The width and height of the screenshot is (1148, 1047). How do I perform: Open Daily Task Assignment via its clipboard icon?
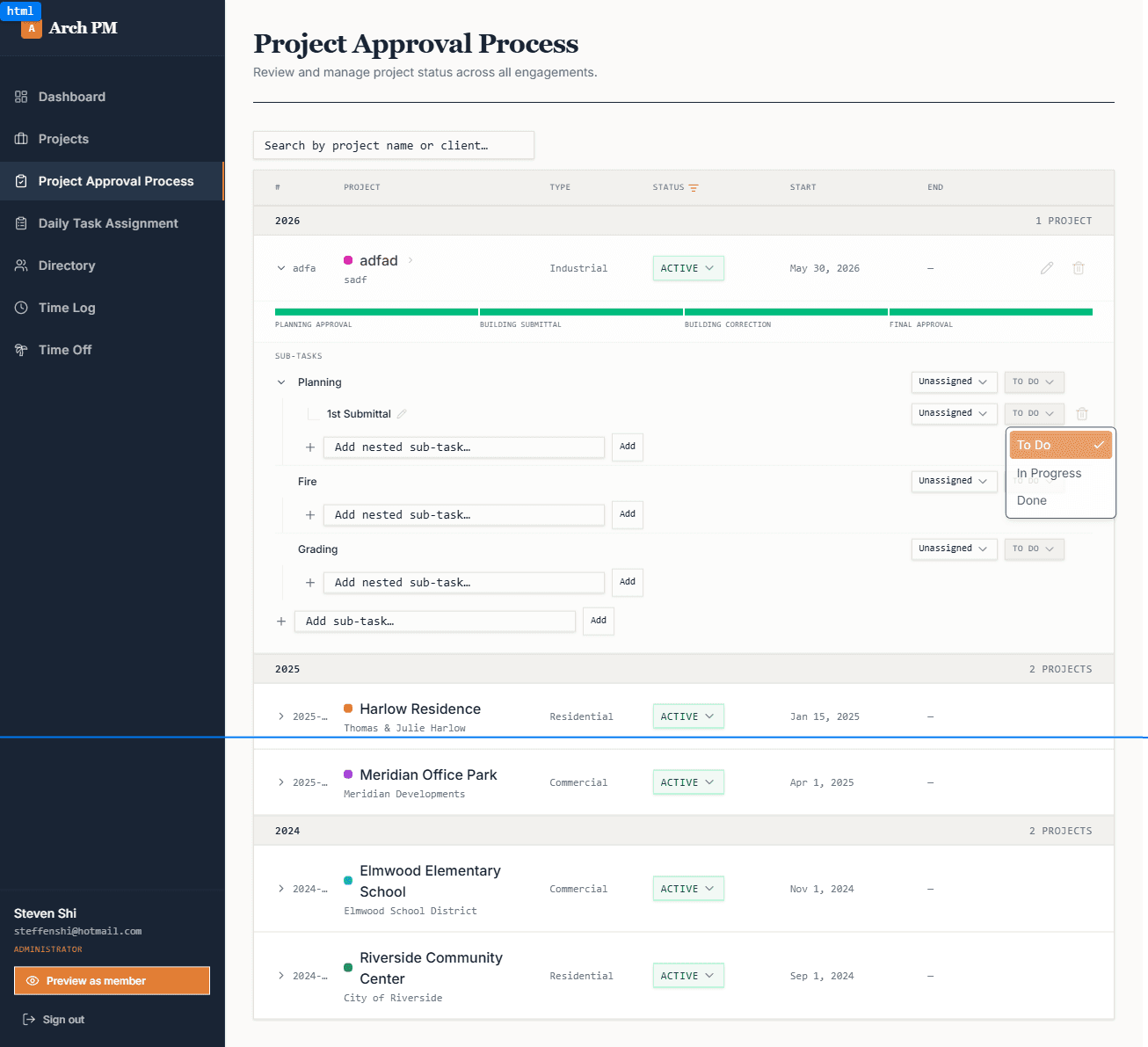click(x=21, y=223)
